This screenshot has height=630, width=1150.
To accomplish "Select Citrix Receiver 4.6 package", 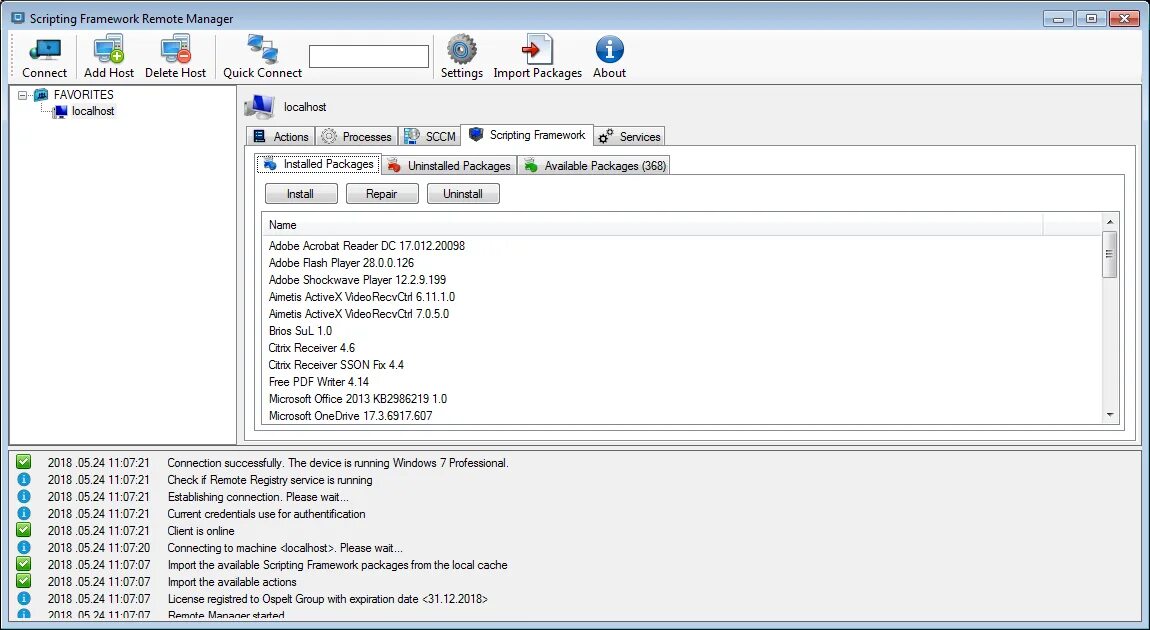I will coord(312,348).
